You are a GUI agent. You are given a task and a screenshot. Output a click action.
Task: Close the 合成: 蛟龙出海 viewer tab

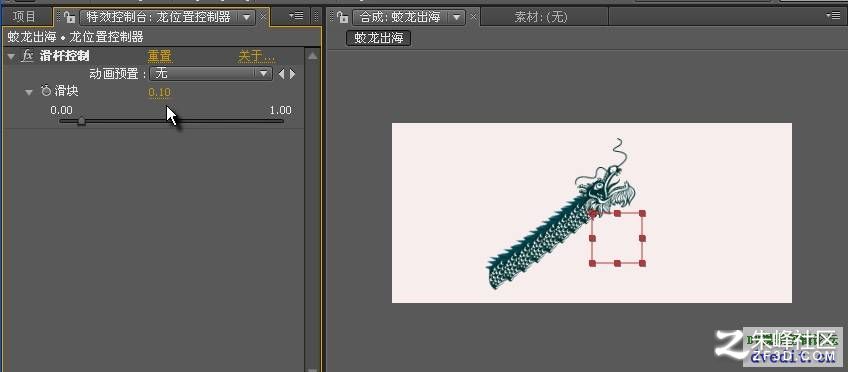click(473, 17)
